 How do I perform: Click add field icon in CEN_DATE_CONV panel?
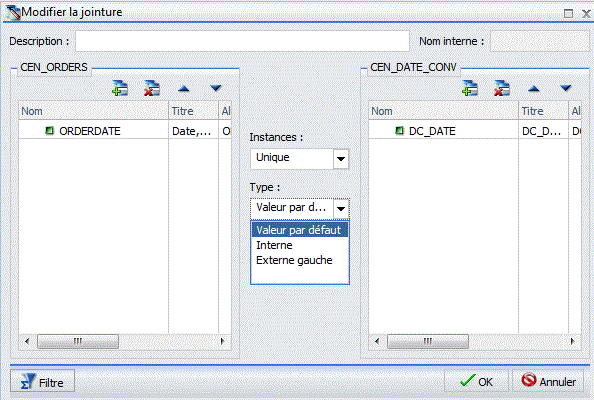coord(470,88)
